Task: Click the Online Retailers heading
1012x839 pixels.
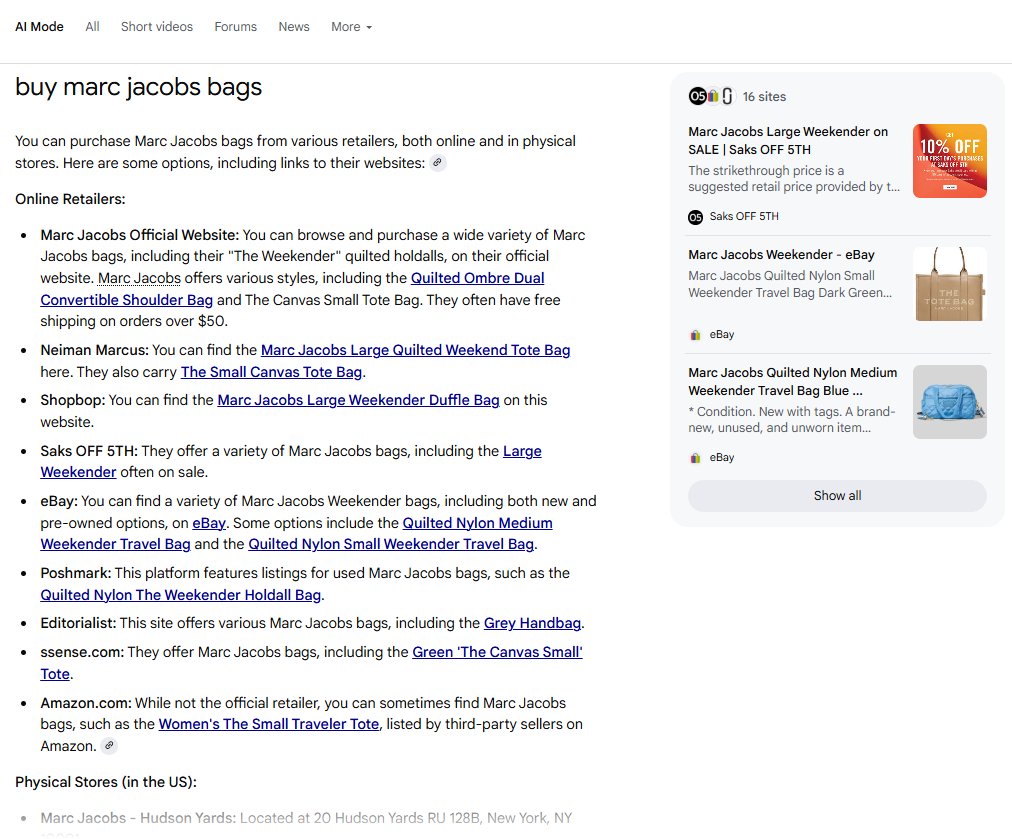Action: 70,199
